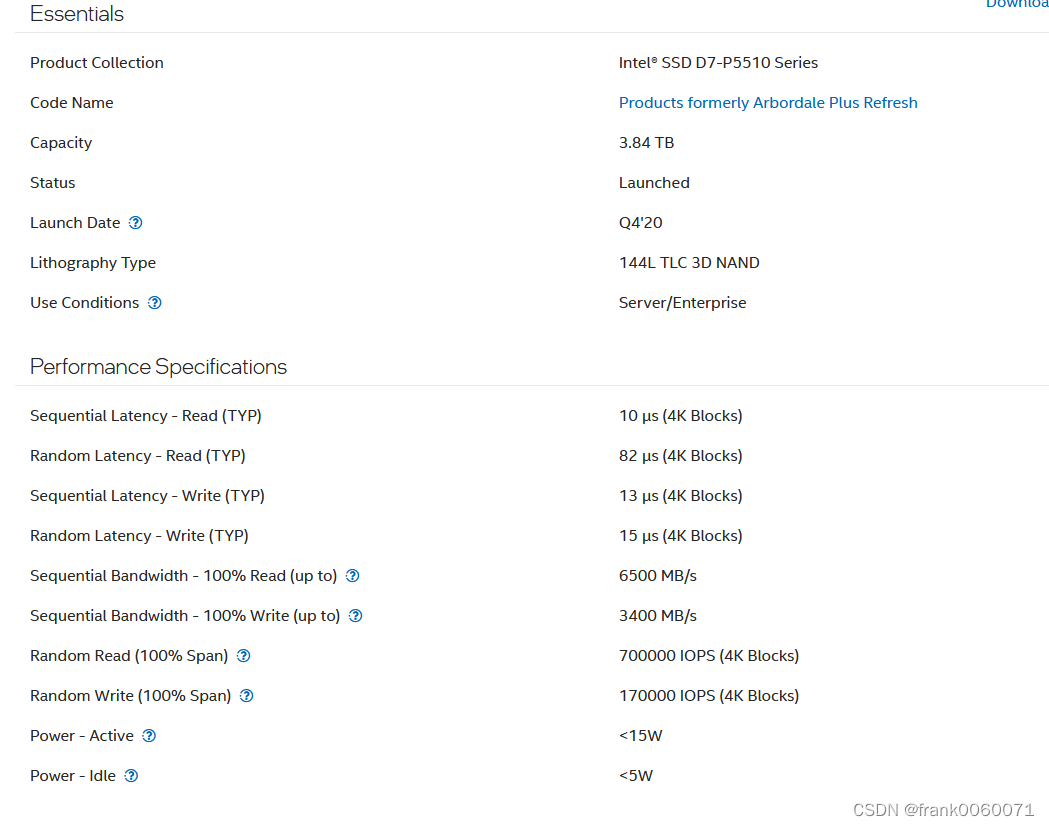This screenshot has height=826, width=1049.
Task: Click the Use Conditions help icon
Action: 154,303
